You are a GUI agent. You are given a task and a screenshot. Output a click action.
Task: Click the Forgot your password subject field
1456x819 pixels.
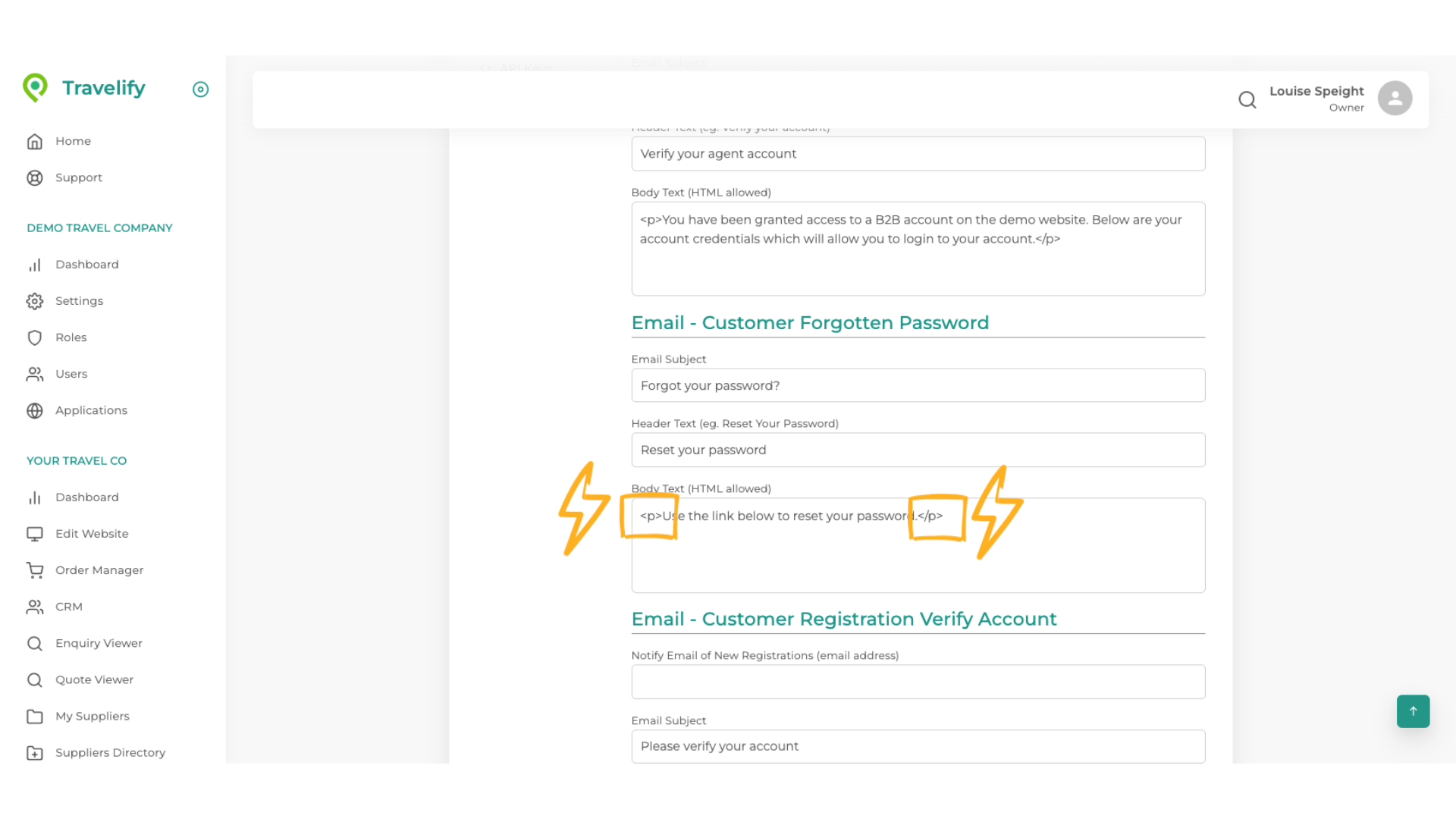tap(918, 385)
